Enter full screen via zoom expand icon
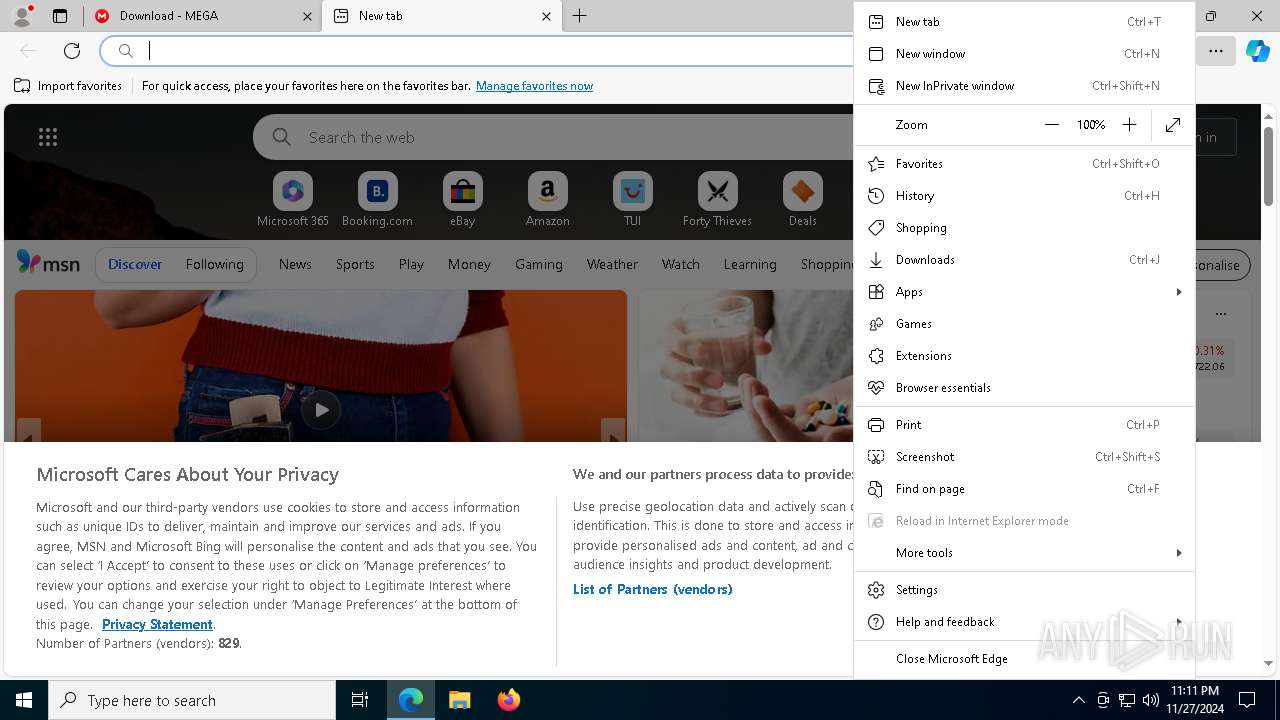This screenshot has height=720, width=1280. coord(1173,125)
